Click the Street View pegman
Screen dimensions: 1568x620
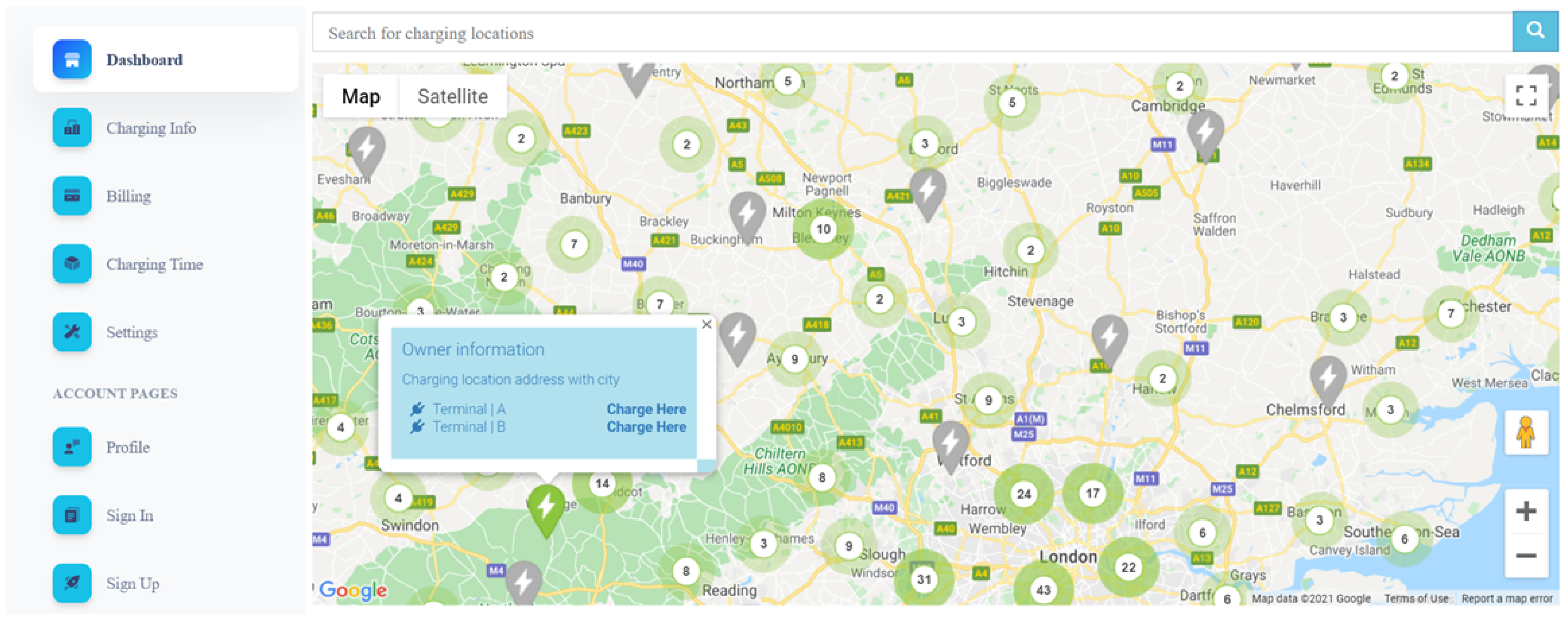click(x=1525, y=433)
